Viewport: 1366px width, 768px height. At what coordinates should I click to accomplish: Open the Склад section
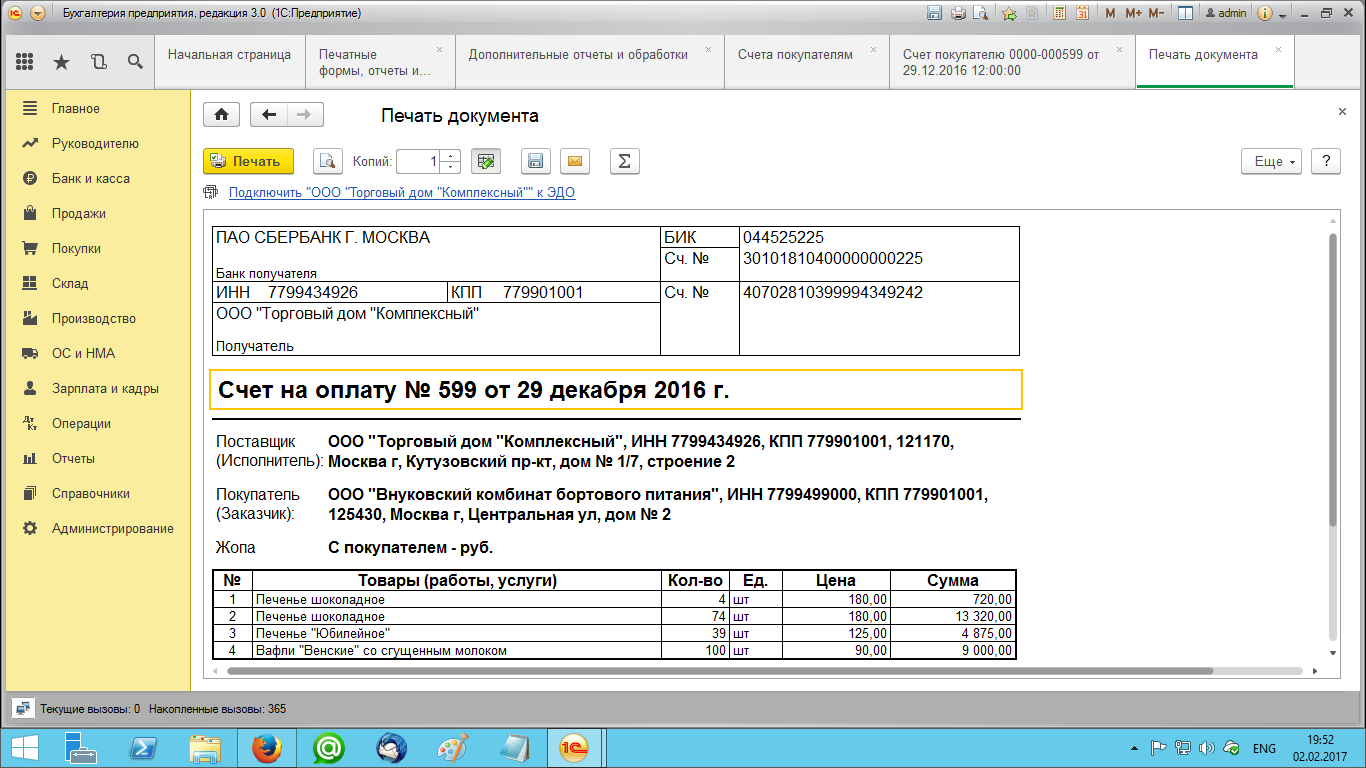[98, 283]
